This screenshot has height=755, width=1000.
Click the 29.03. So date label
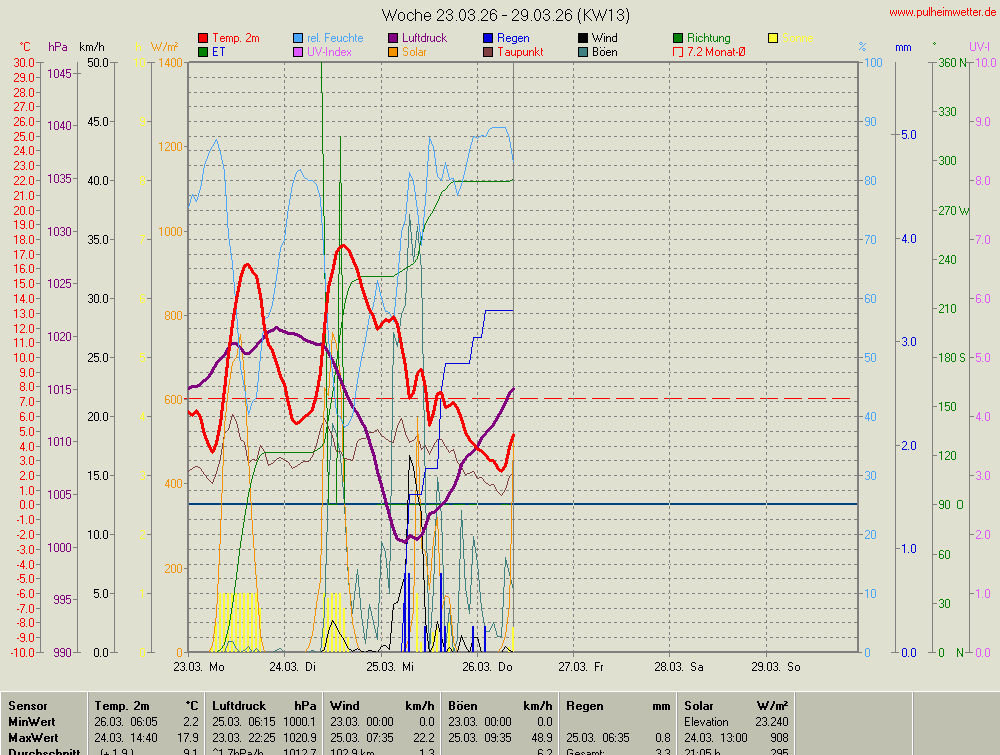pos(778,666)
